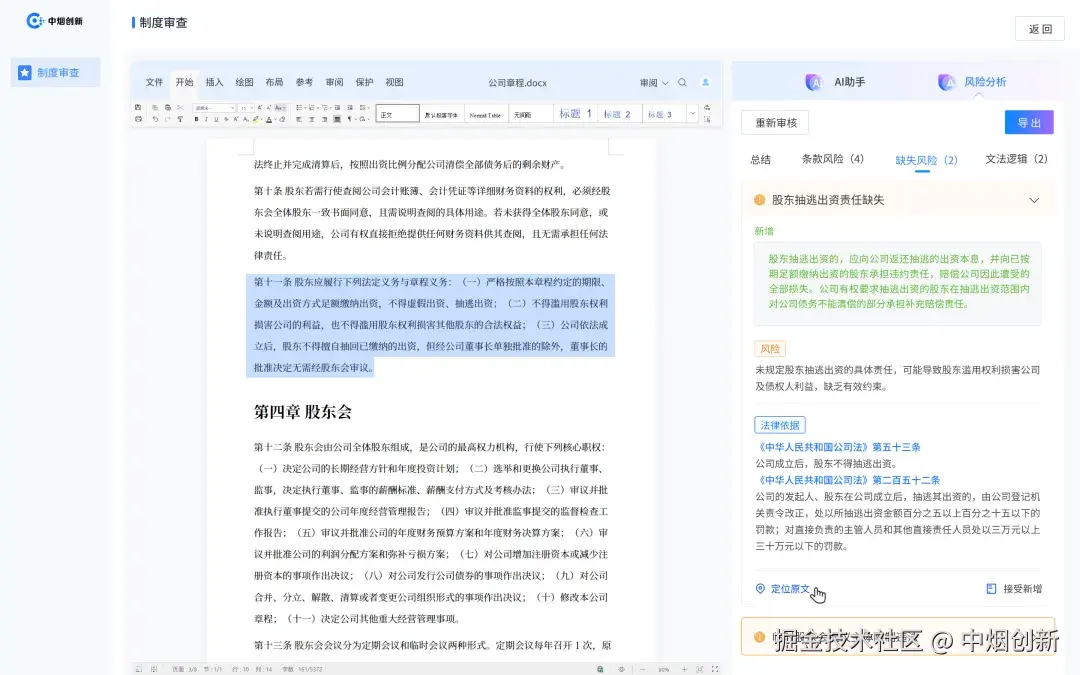Open the 插入 ribbon tab
The width and height of the screenshot is (1080, 675).
click(x=214, y=83)
